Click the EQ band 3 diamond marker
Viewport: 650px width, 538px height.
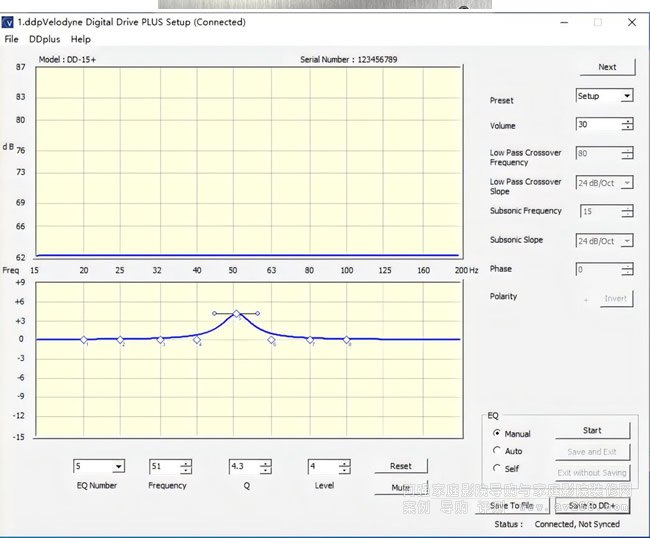[160, 340]
